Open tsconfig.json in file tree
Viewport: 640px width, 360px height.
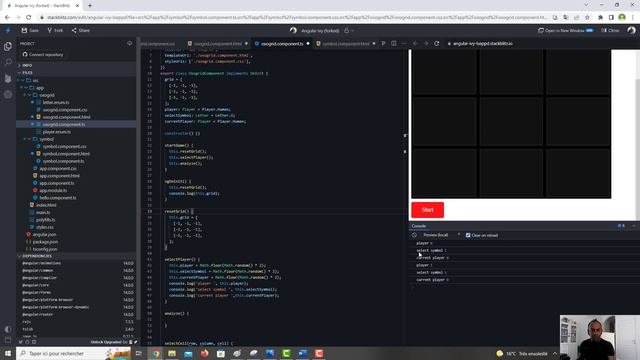coord(45,249)
